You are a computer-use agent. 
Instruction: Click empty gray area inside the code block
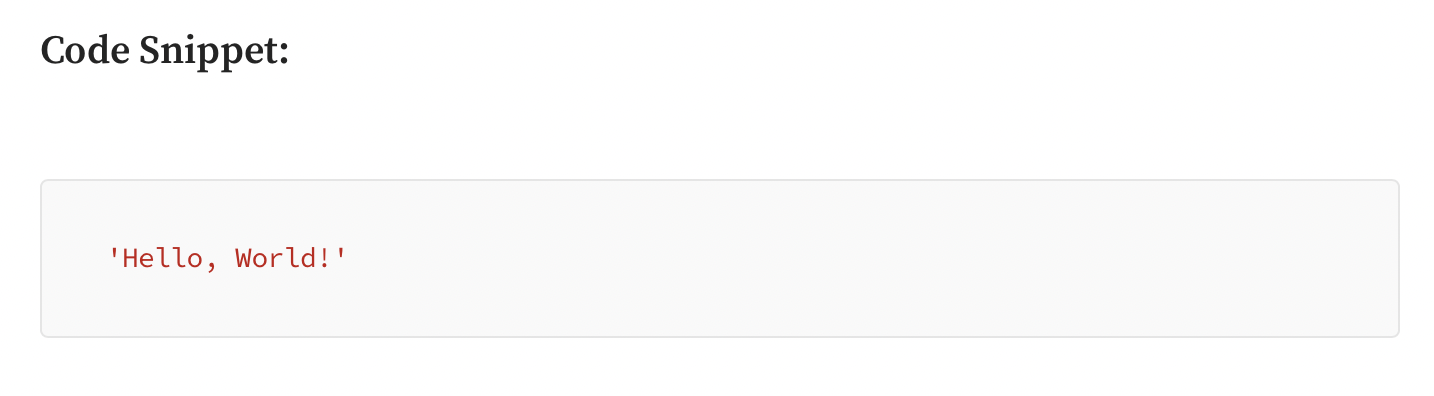(x=800, y=259)
